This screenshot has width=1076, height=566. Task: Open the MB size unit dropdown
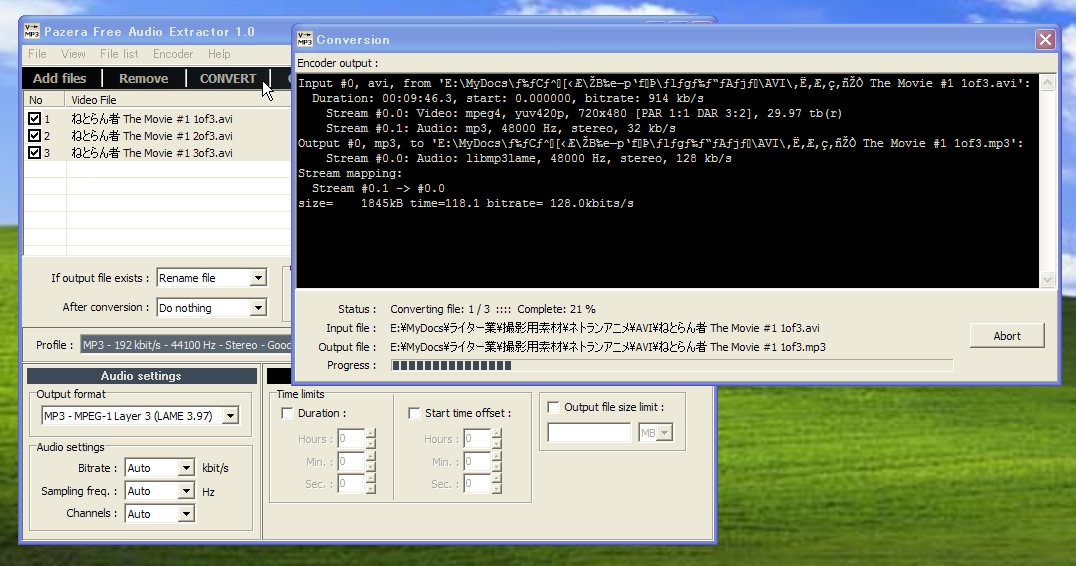point(664,433)
